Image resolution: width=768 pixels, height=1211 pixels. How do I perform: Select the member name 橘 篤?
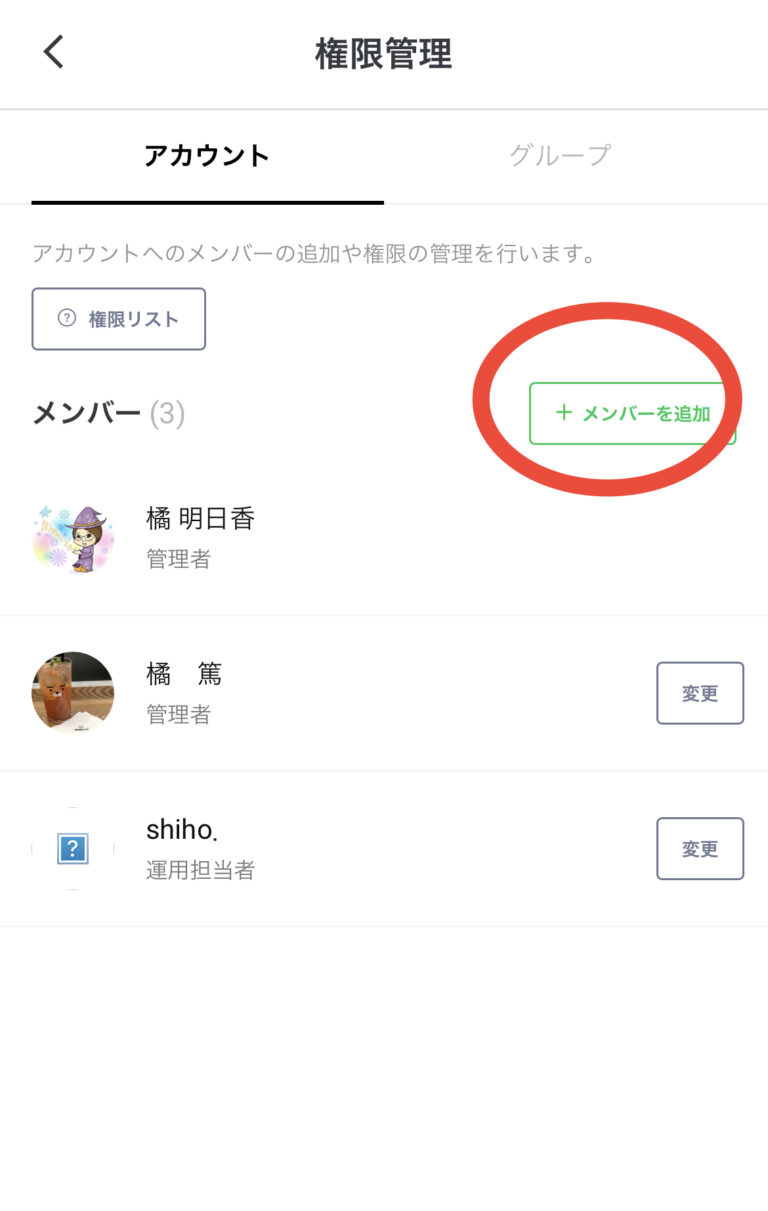[x=184, y=674]
